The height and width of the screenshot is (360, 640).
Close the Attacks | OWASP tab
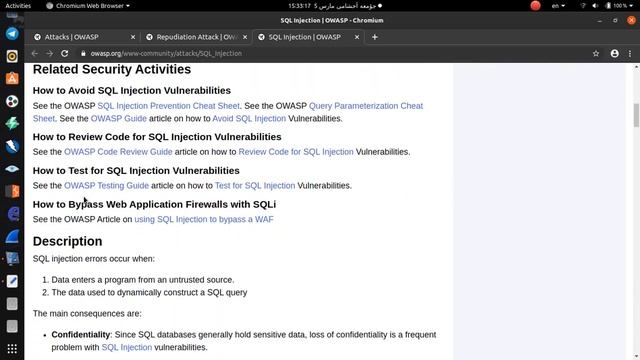point(133,37)
